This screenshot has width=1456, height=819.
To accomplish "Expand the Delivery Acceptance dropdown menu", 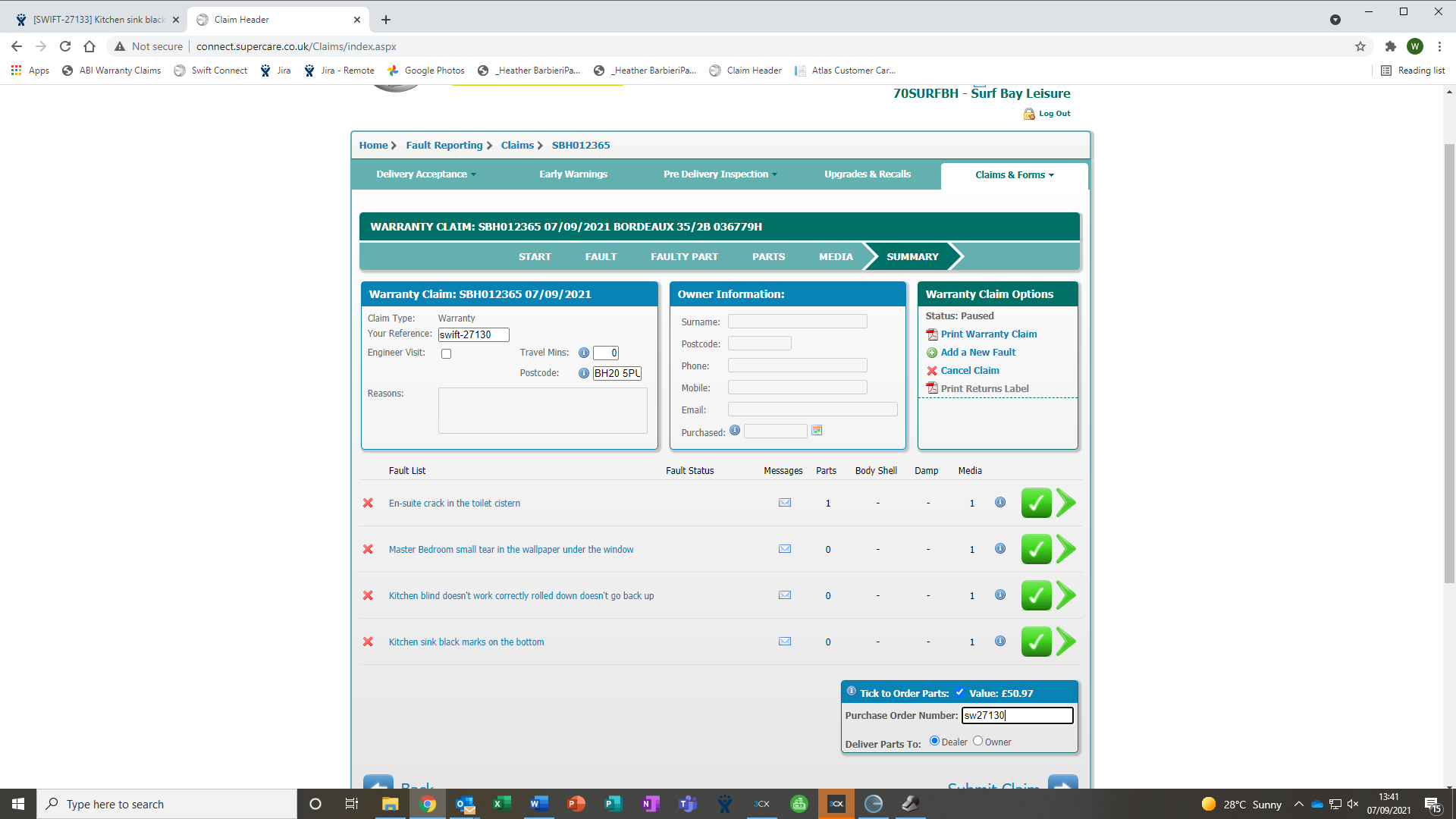I will (x=426, y=174).
